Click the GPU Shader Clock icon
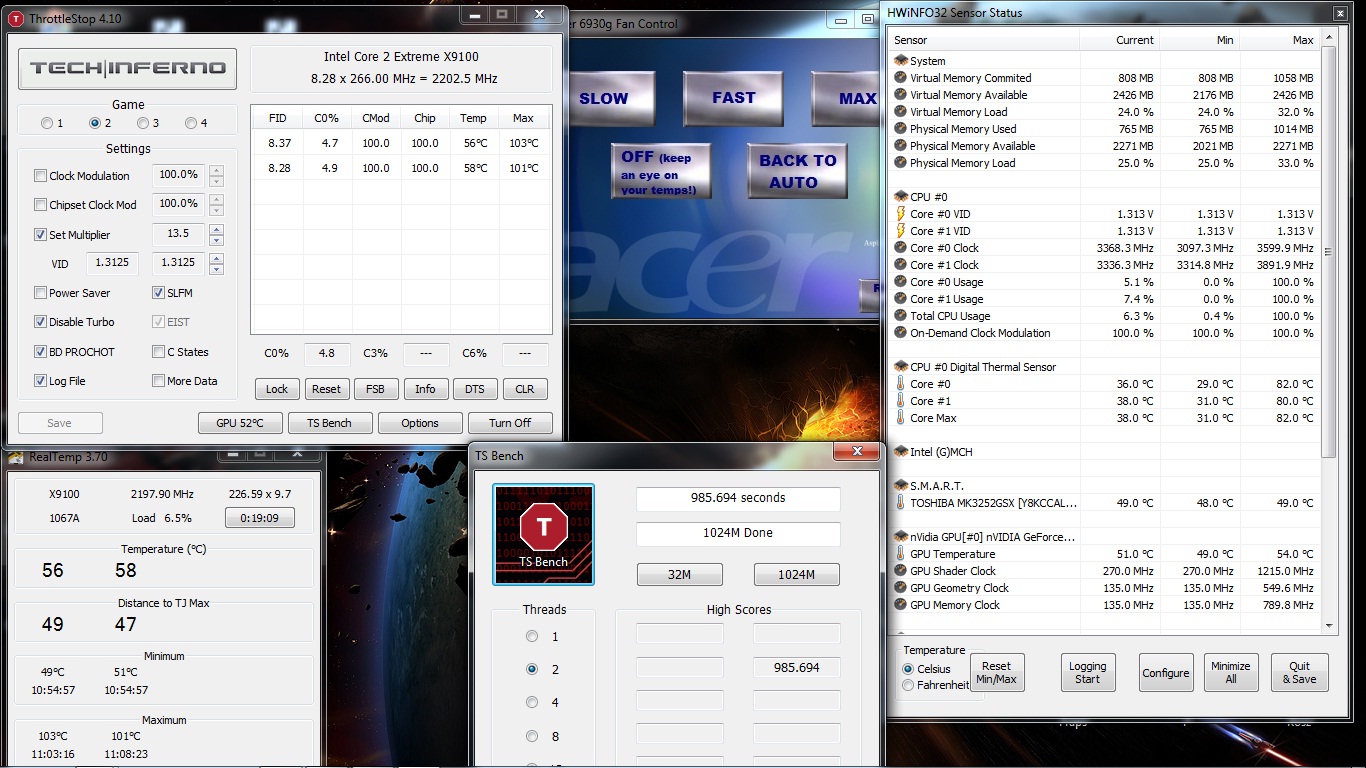This screenshot has height=768, width=1366. click(901, 571)
